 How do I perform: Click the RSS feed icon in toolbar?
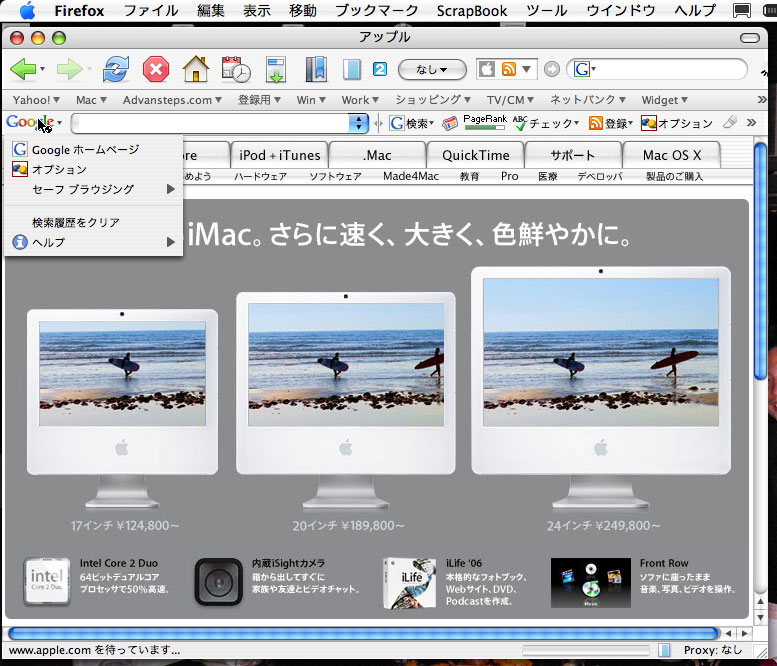tap(509, 70)
